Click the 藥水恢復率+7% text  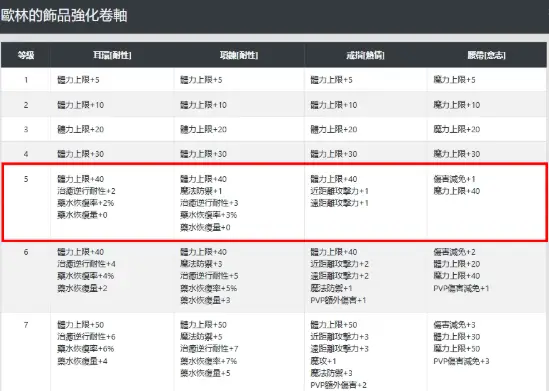pos(208,361)
